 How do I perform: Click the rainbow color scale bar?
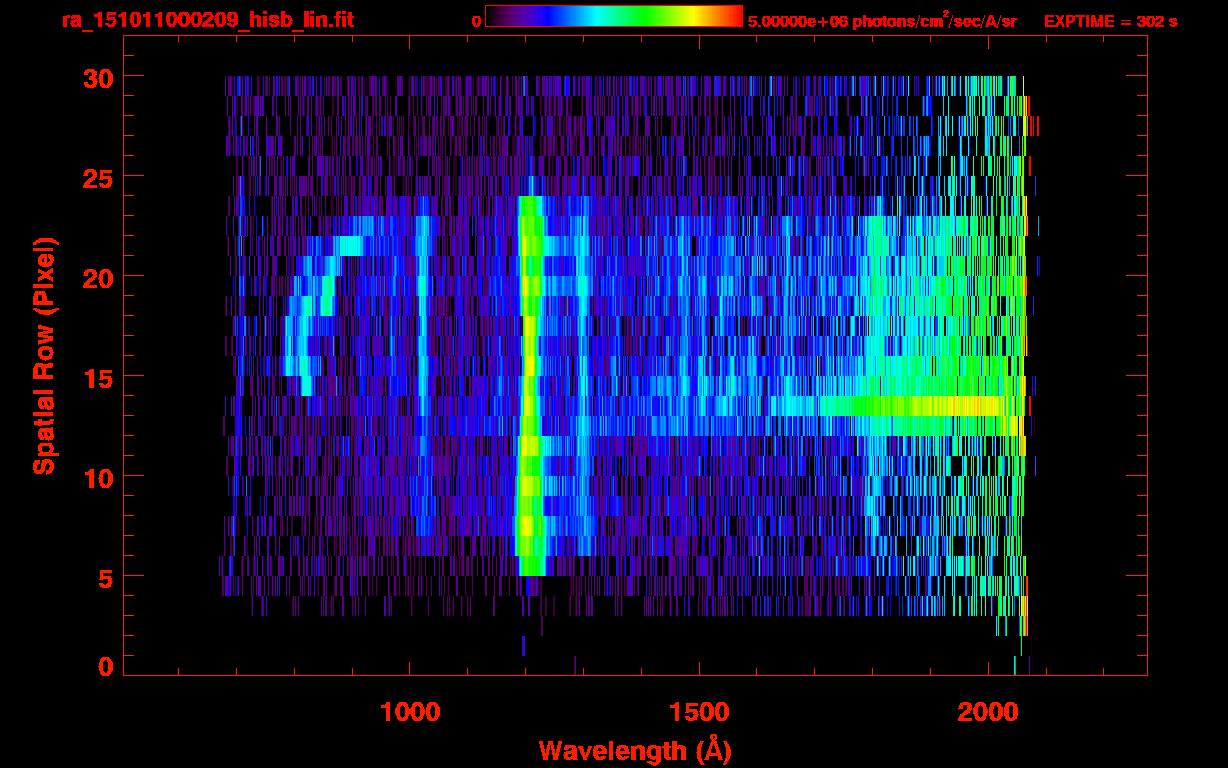point(614,16)
